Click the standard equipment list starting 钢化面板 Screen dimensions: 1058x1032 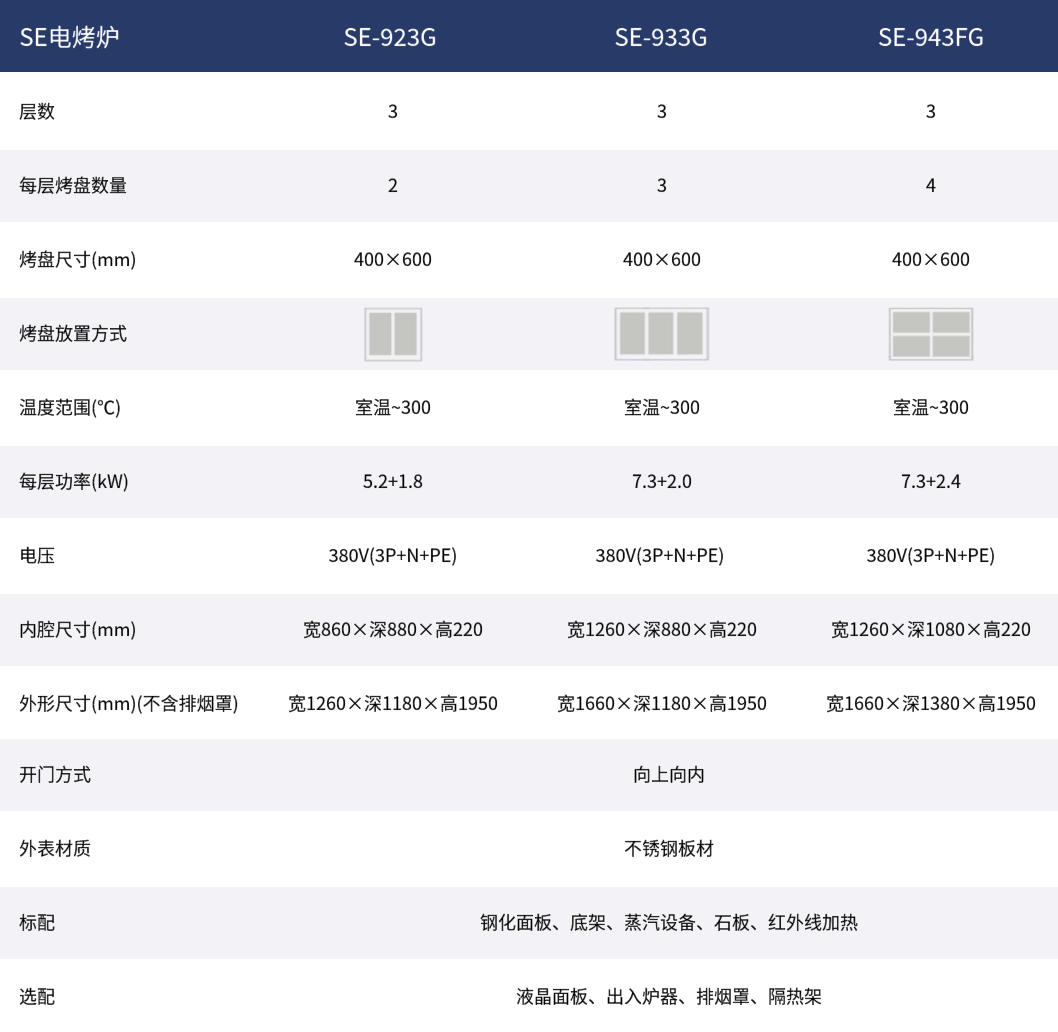[x=669, y=923]
